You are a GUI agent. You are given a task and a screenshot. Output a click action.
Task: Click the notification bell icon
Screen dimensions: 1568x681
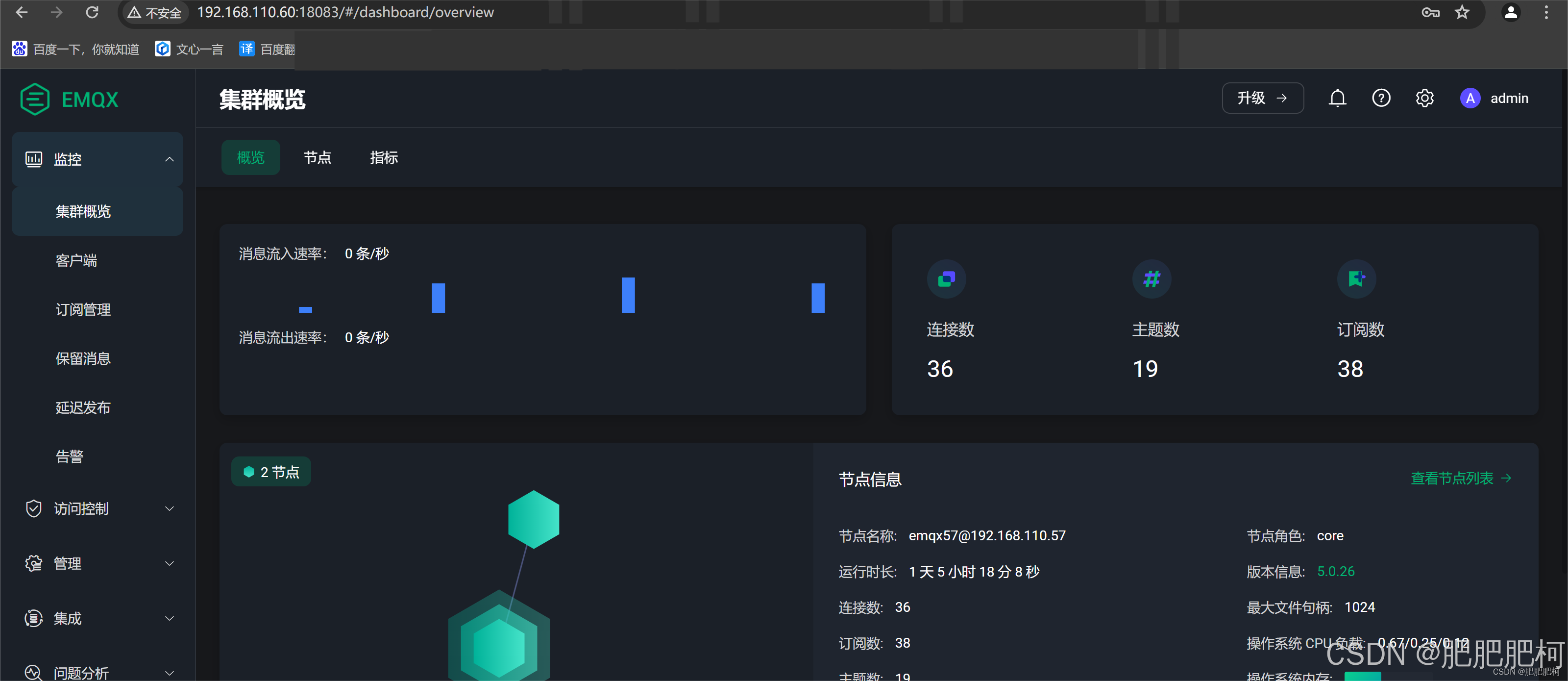pos(1337,98)
